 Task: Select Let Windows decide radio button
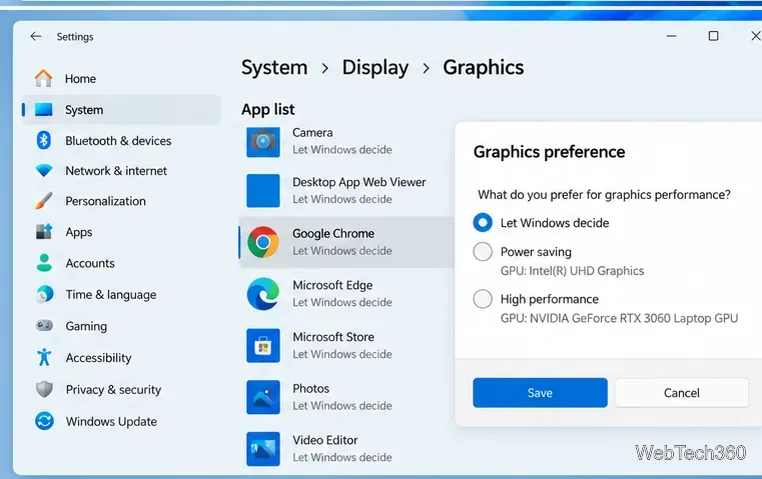[483, 222]
